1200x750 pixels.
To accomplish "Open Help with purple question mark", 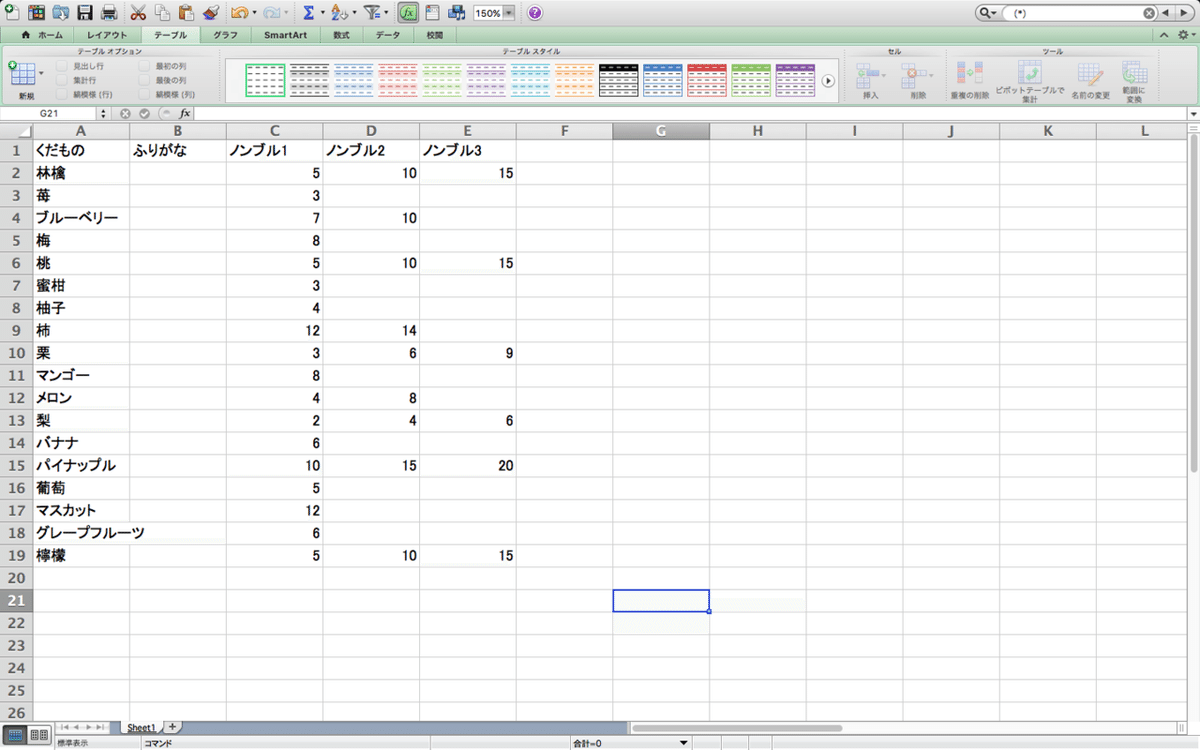I will pos(535,13).
